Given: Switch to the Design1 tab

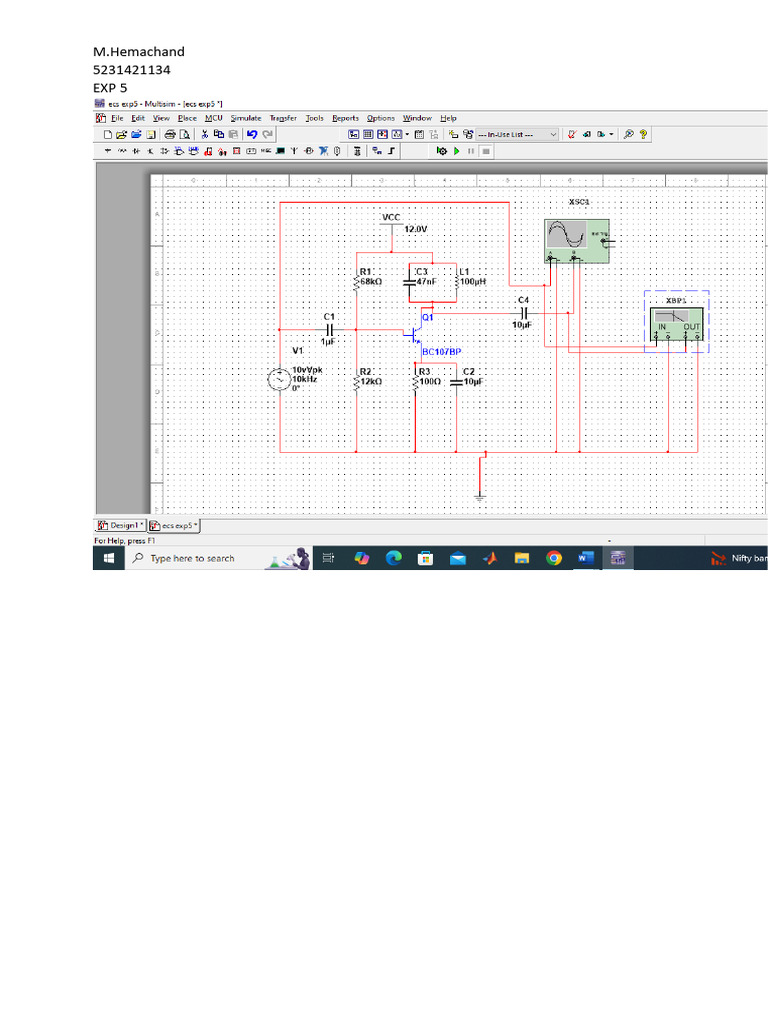Looking at the screenshot, I should pos(120,525).
